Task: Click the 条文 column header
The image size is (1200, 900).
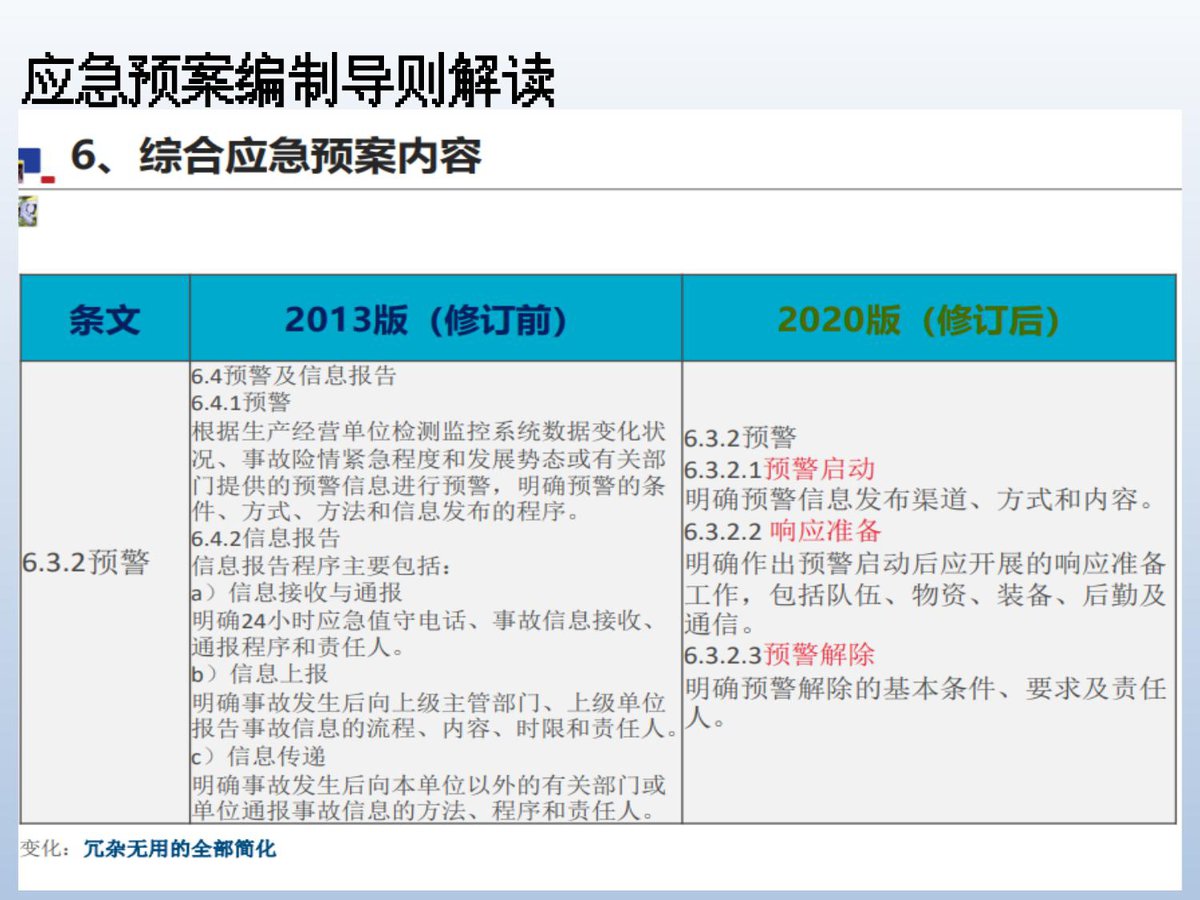Action: pyautogui.click(x=105, y=319)
